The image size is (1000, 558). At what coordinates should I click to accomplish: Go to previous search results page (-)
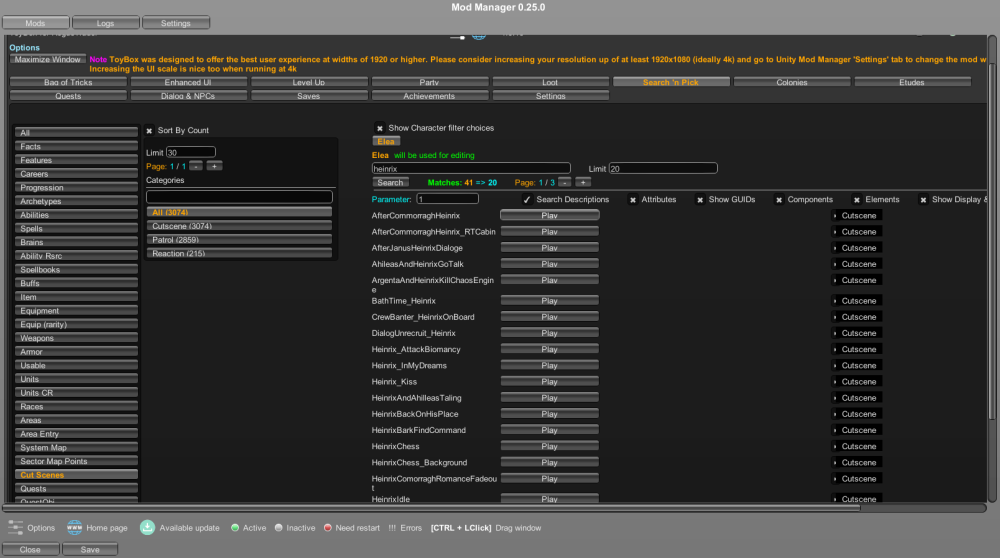[565, 183]
